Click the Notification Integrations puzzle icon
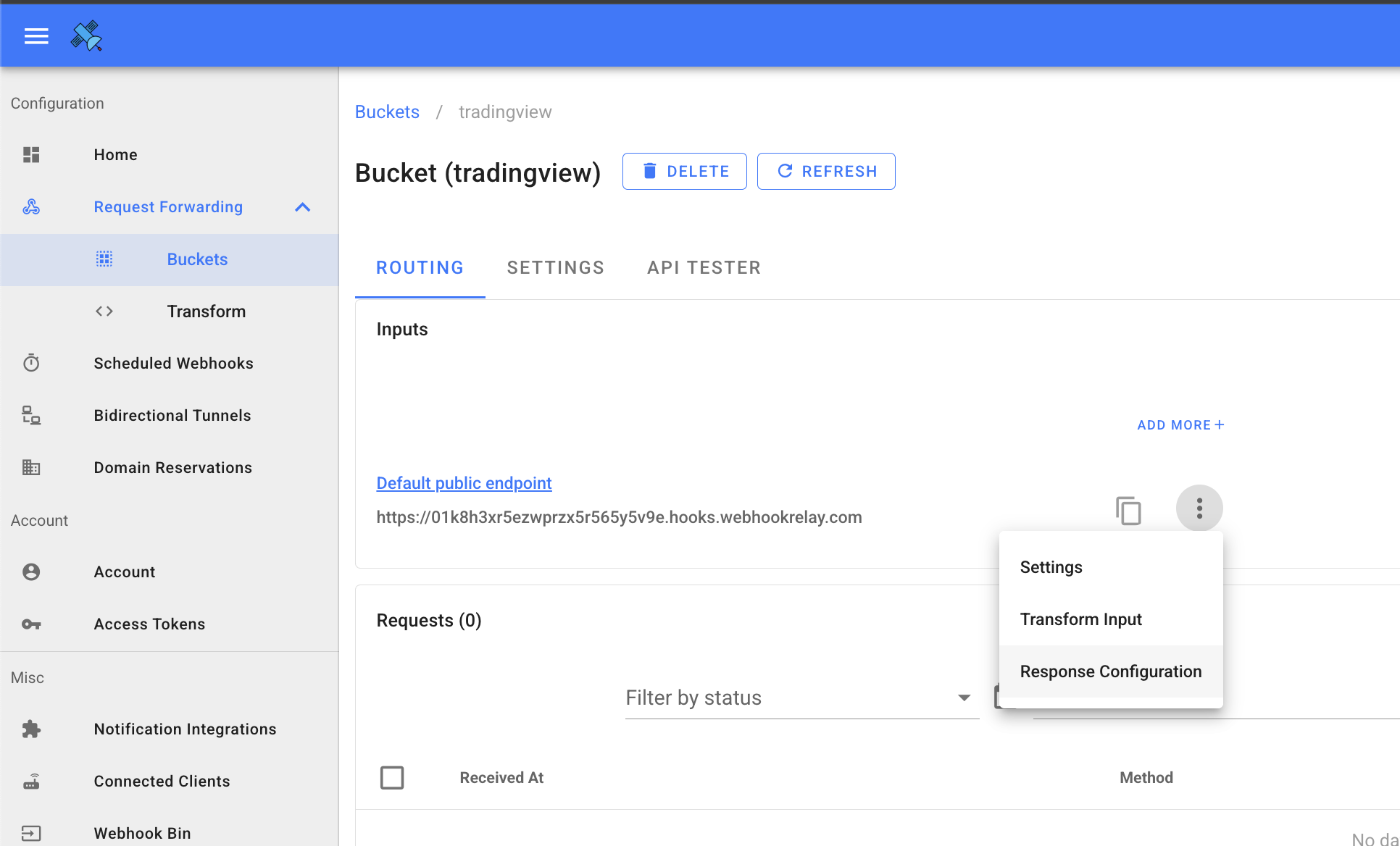Screen dimensions: 1400x846 31,729
